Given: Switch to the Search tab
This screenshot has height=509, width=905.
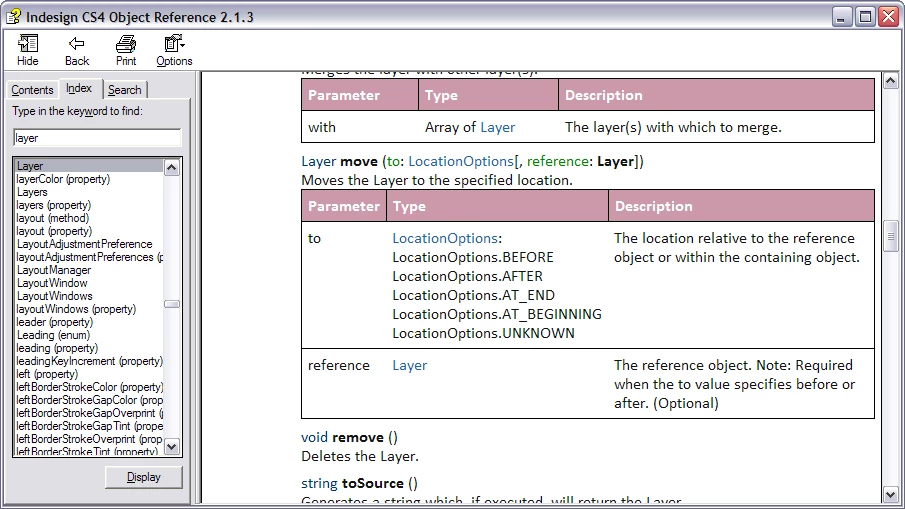Looking at the screenshot, I should tap(125, 90).
